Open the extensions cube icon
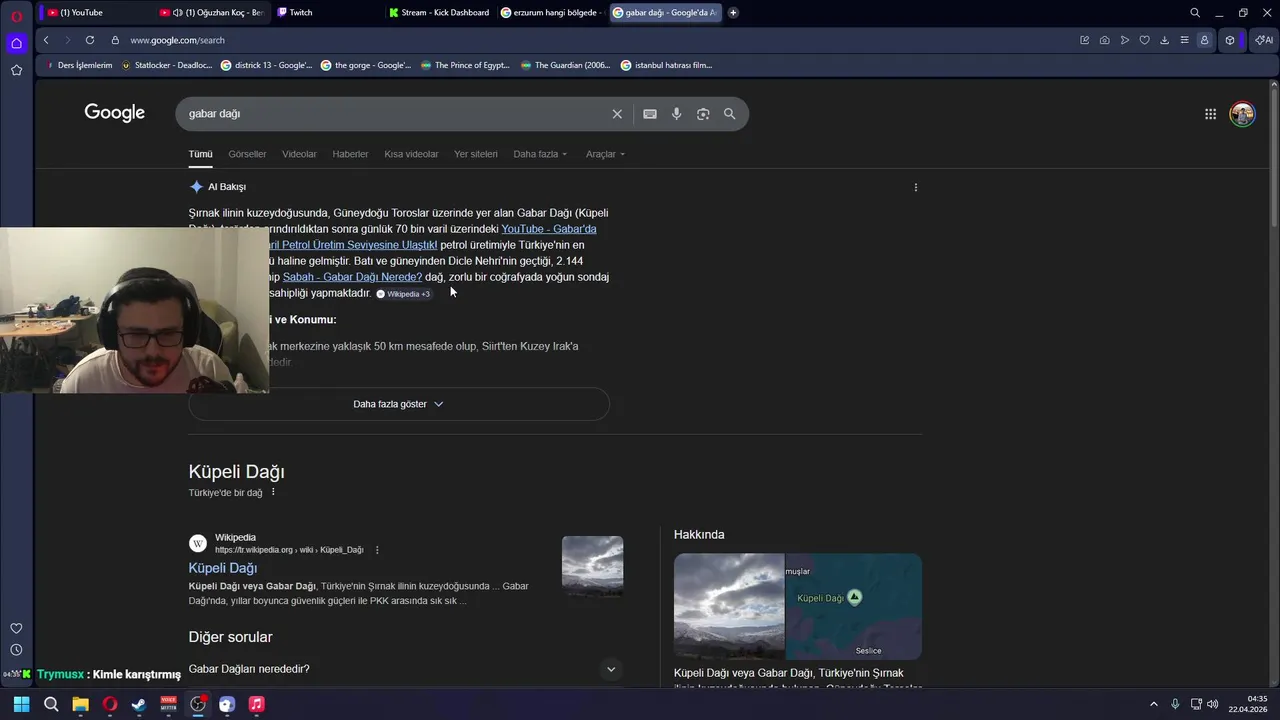The image size is (1280, 720). [1230, 40]
